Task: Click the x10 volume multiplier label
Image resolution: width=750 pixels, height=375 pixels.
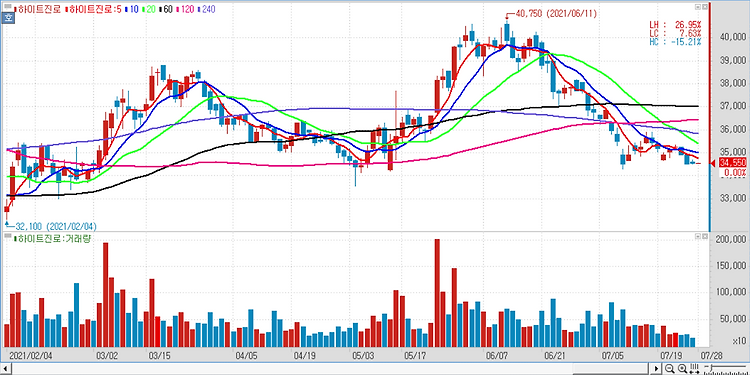Action: click(x=739, y=341)
